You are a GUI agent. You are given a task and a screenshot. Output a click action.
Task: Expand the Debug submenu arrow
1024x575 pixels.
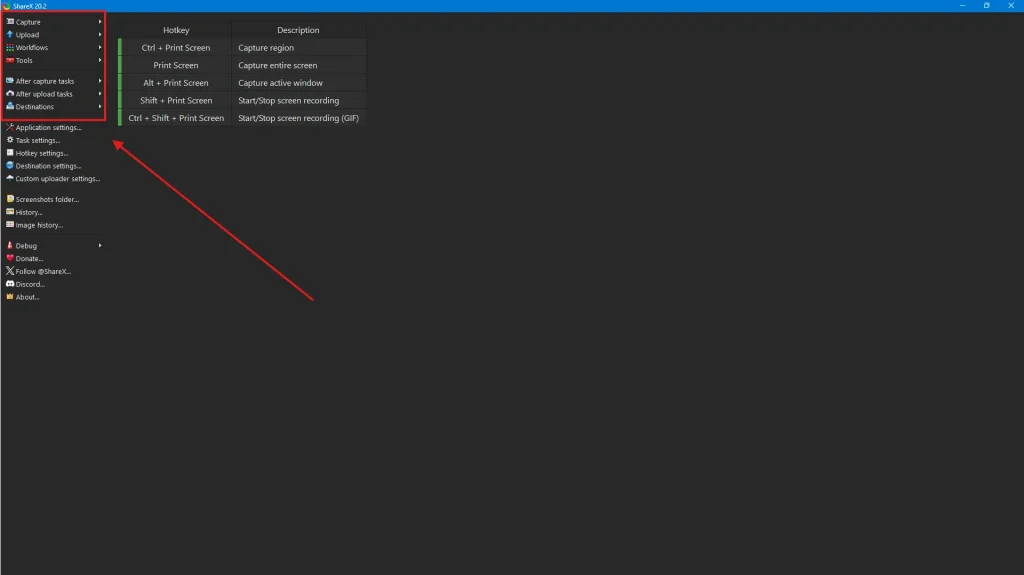point(100,246)
